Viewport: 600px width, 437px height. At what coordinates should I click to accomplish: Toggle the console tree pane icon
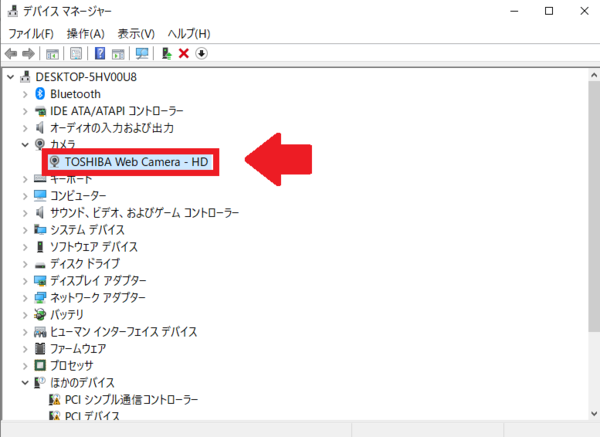(x=52, y=54)
